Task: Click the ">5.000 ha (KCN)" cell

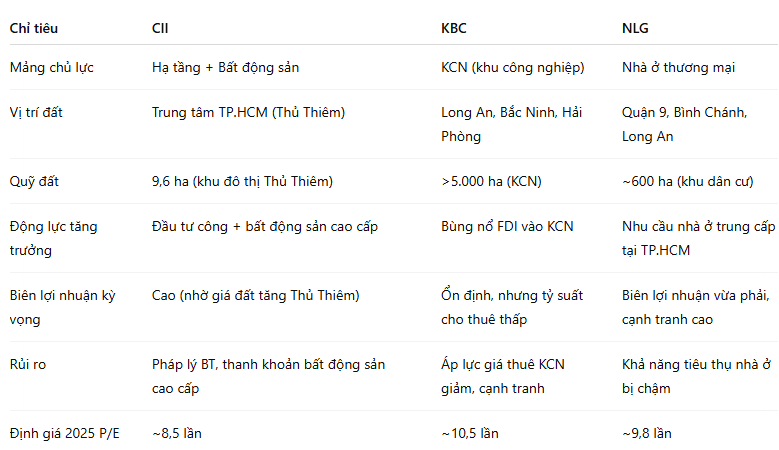Action: (x=489, y=181)
